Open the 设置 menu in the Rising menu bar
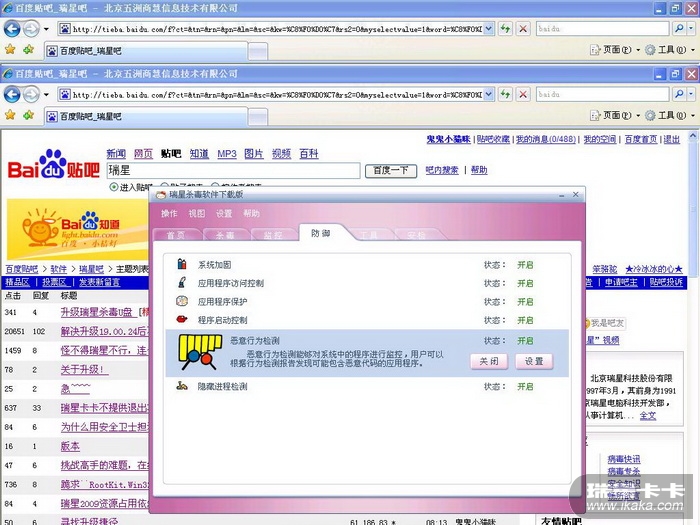Image resolution: width=700 pixels, height=525 pixels. click(224, 213)
